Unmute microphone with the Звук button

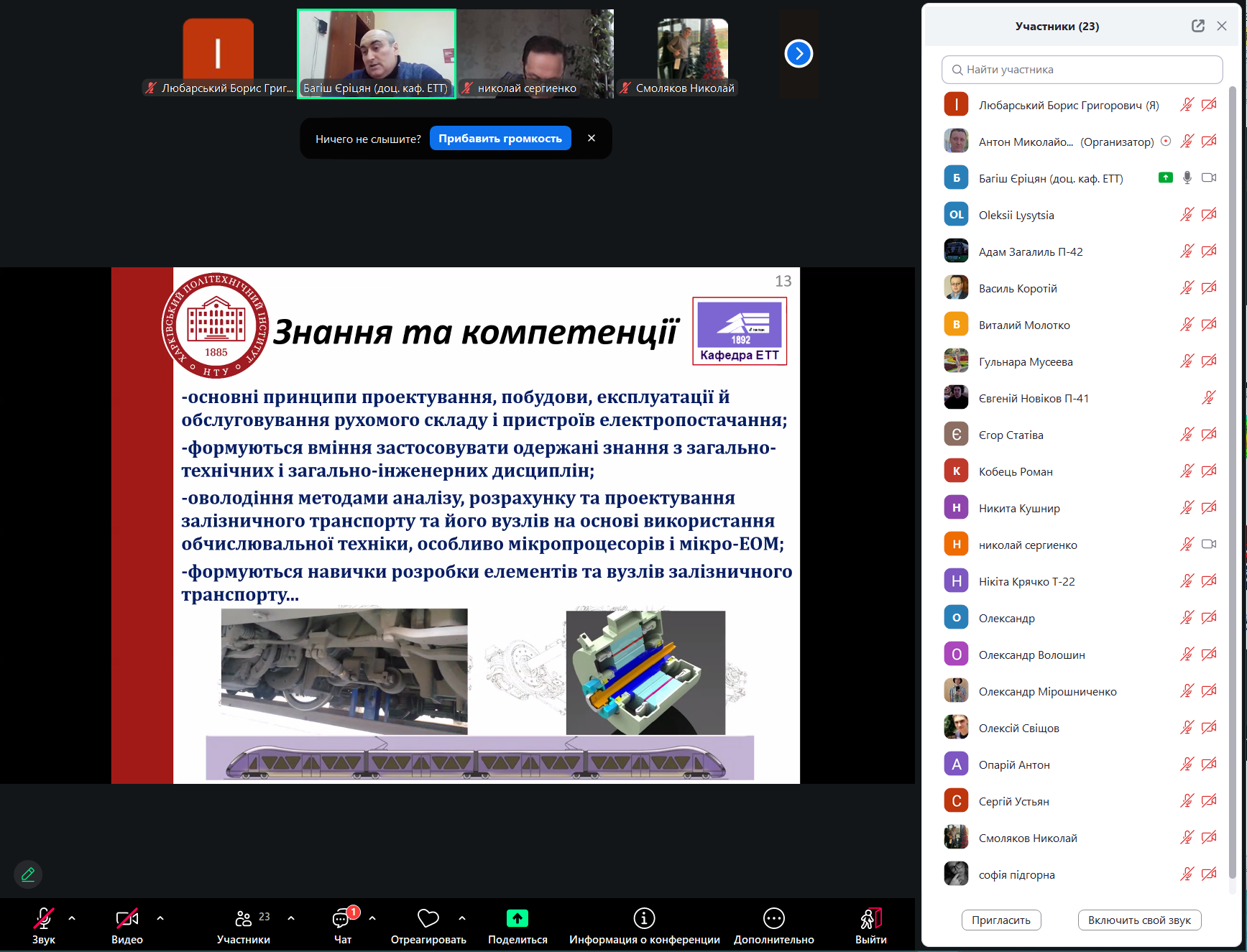(x=43, y=925)
